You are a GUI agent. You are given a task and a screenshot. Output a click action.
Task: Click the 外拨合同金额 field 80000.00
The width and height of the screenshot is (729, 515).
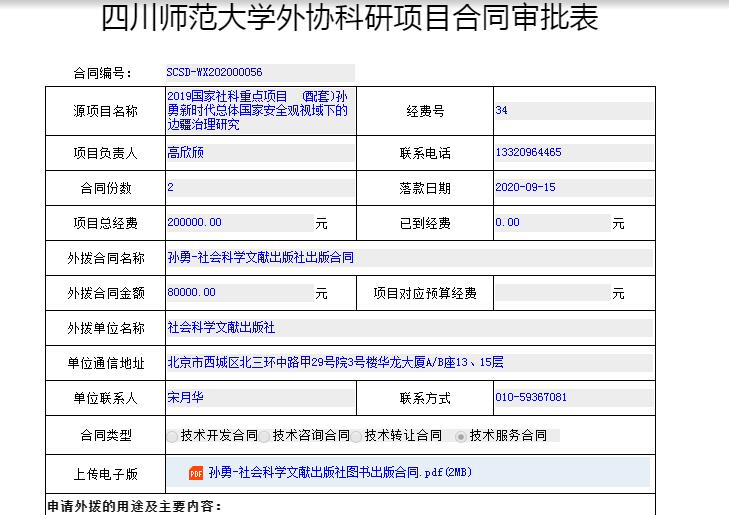tap(240, 293)
